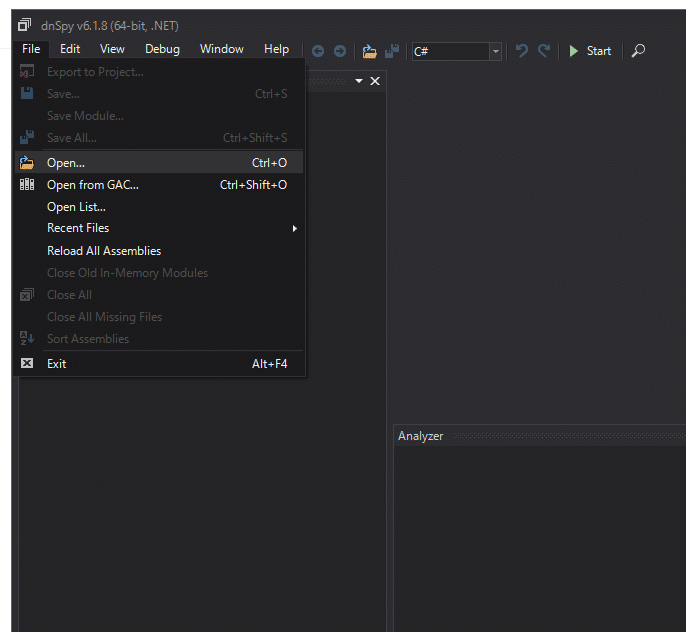Open the Debug menu
This screenshot has width=686, height=632.
[162, 49]
